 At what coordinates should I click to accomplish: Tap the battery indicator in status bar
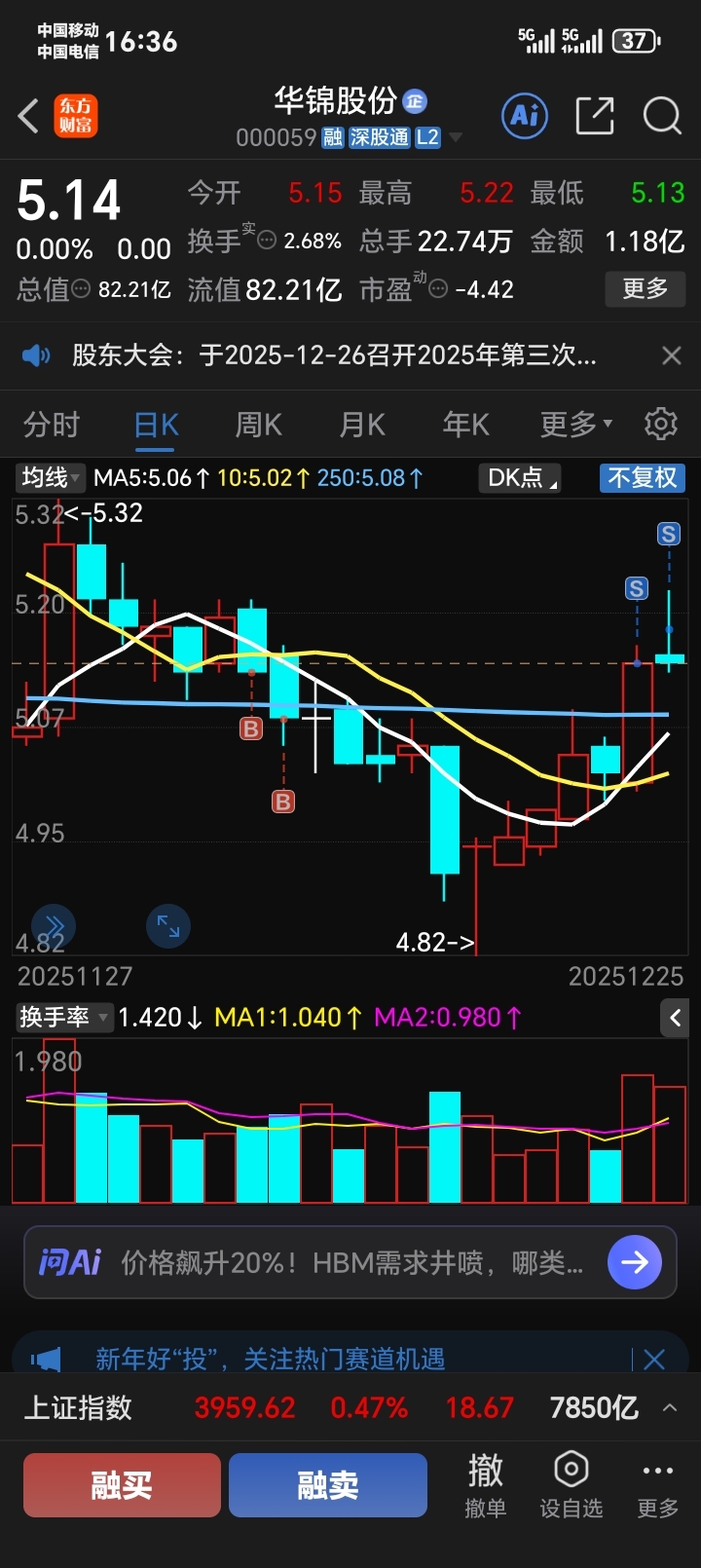[x=636, y=41]
